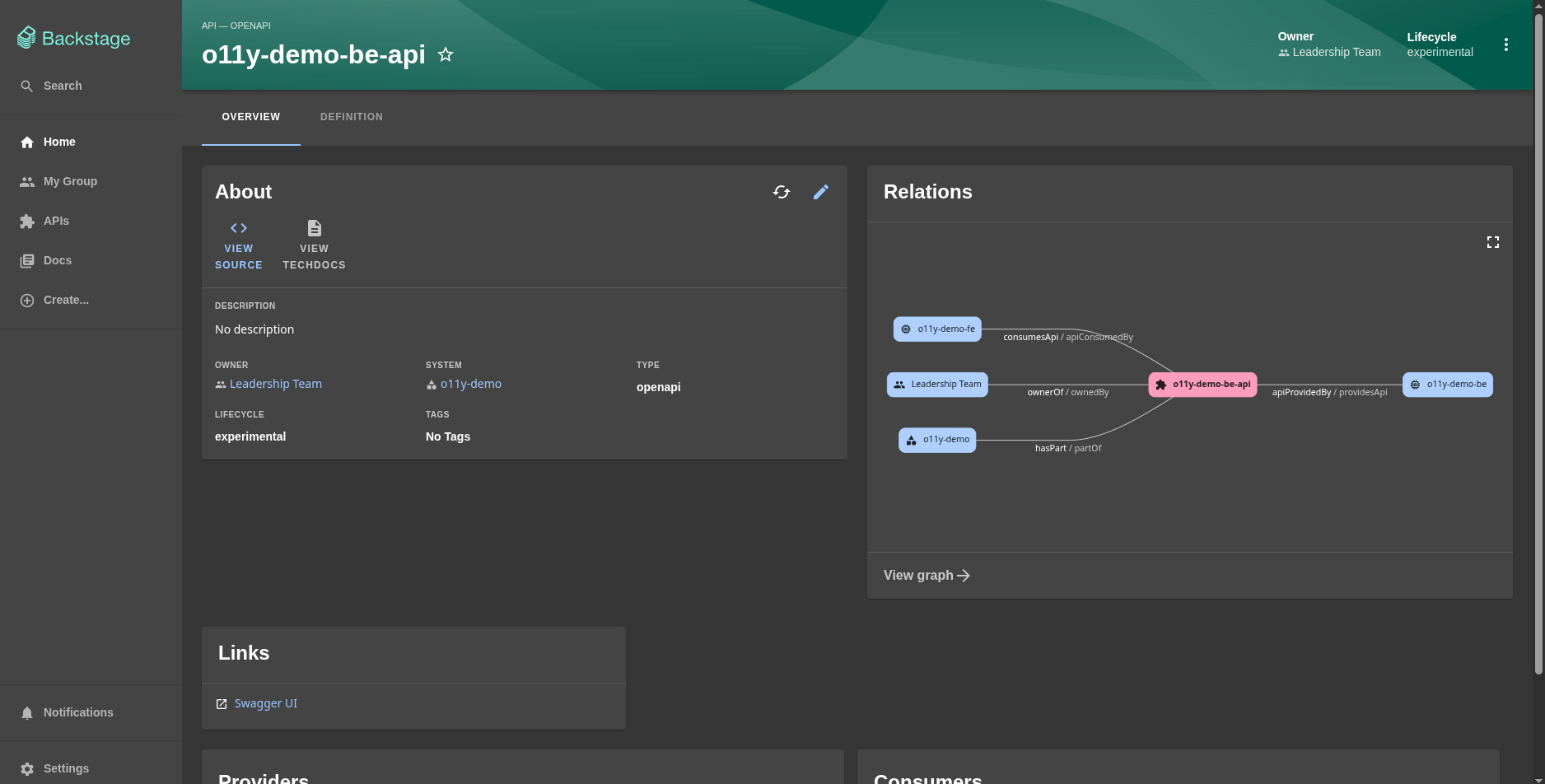Select o11y-demo-be node in graph
Screen dimensions: 1545x784
coord(1448,385)
